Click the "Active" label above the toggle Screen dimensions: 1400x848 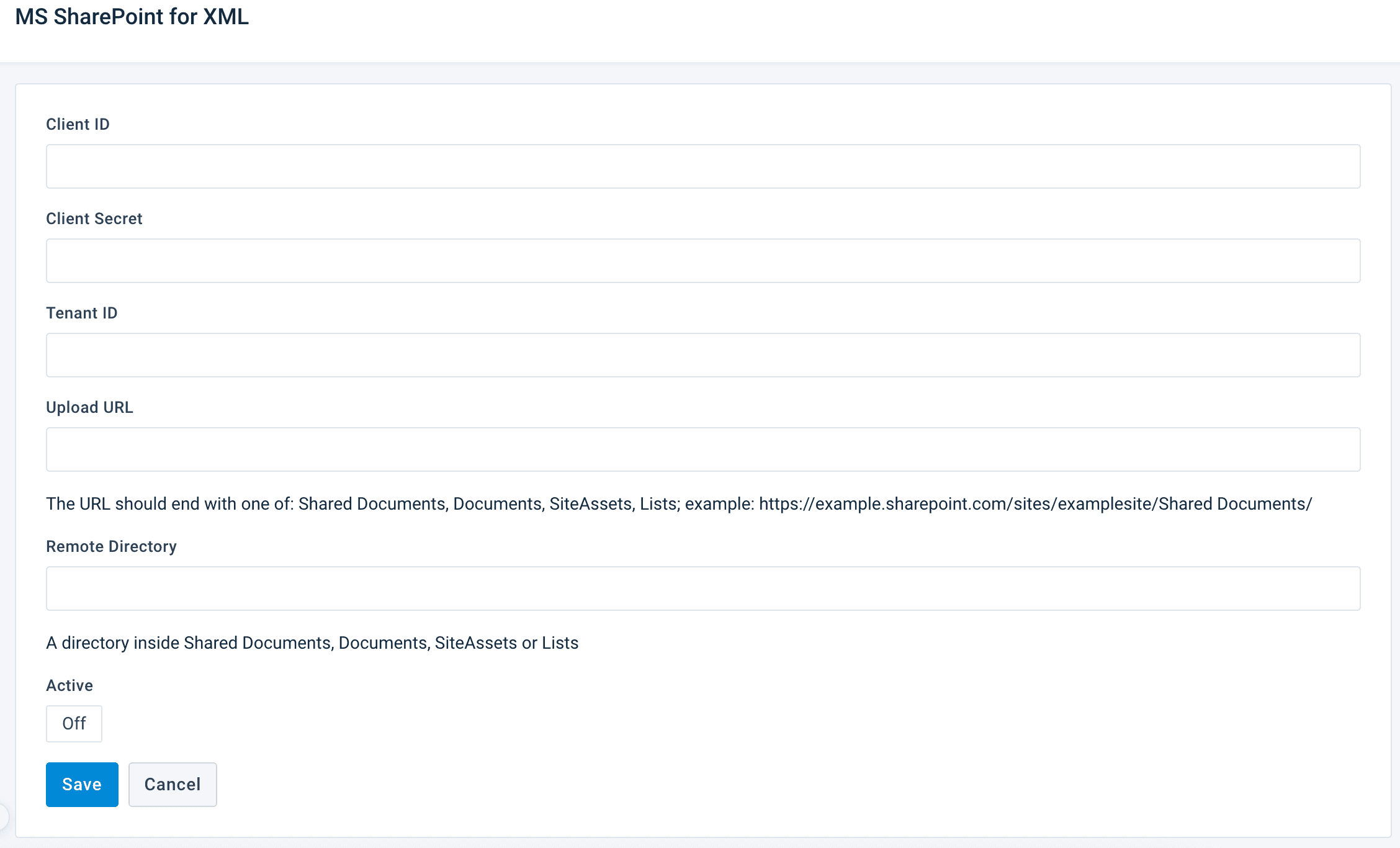tap(70, 685)
